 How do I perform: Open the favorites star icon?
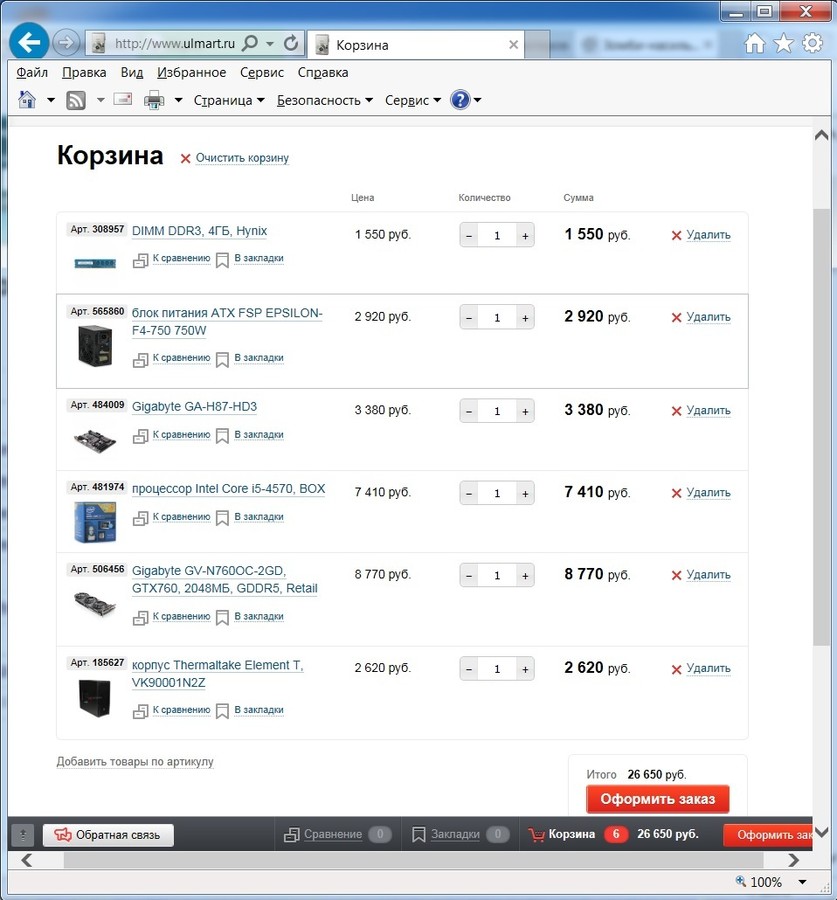[x=783, y=43]
